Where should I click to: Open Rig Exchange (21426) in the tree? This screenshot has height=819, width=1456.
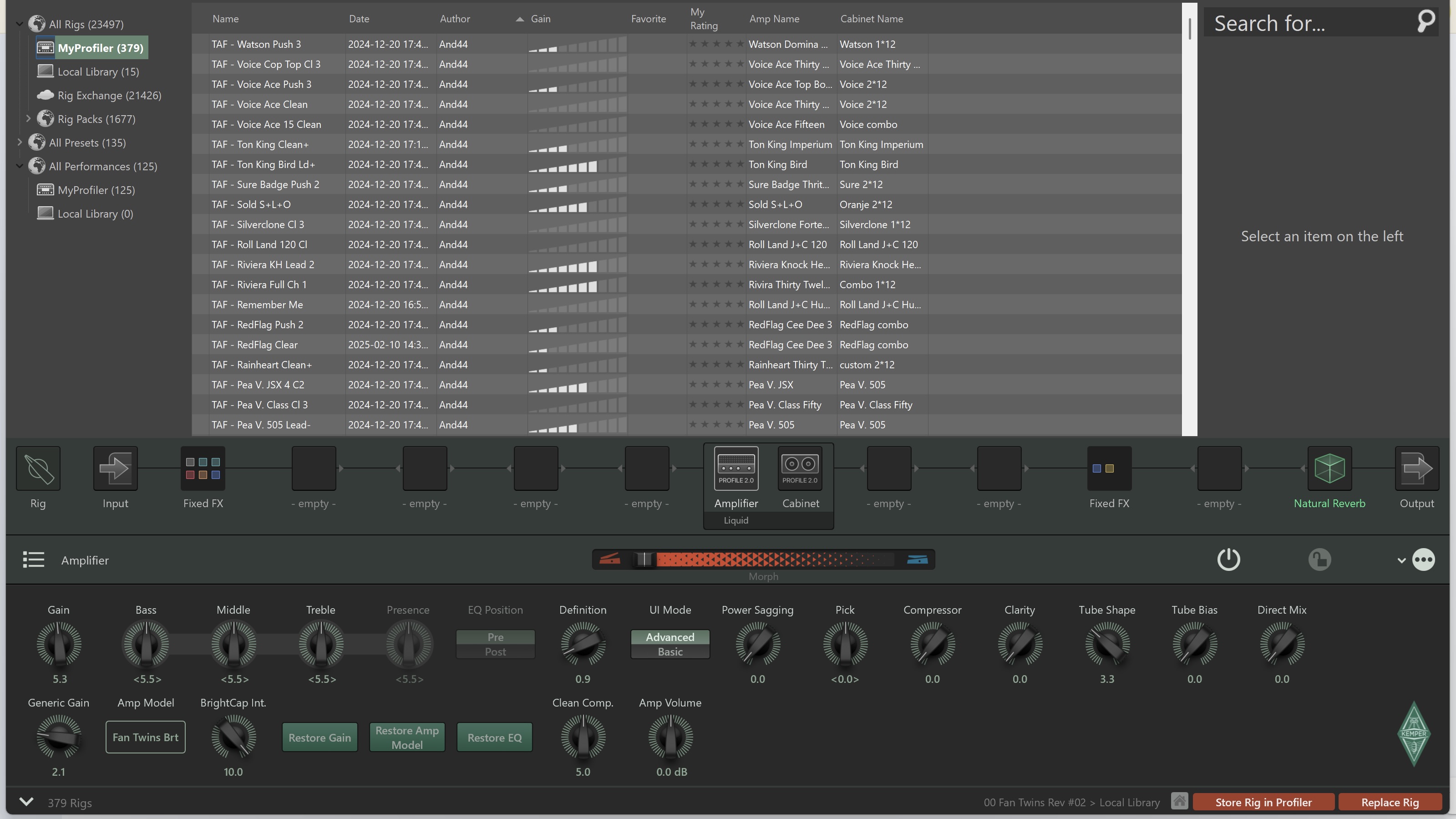pyautogui.click(x=100, y=95)
